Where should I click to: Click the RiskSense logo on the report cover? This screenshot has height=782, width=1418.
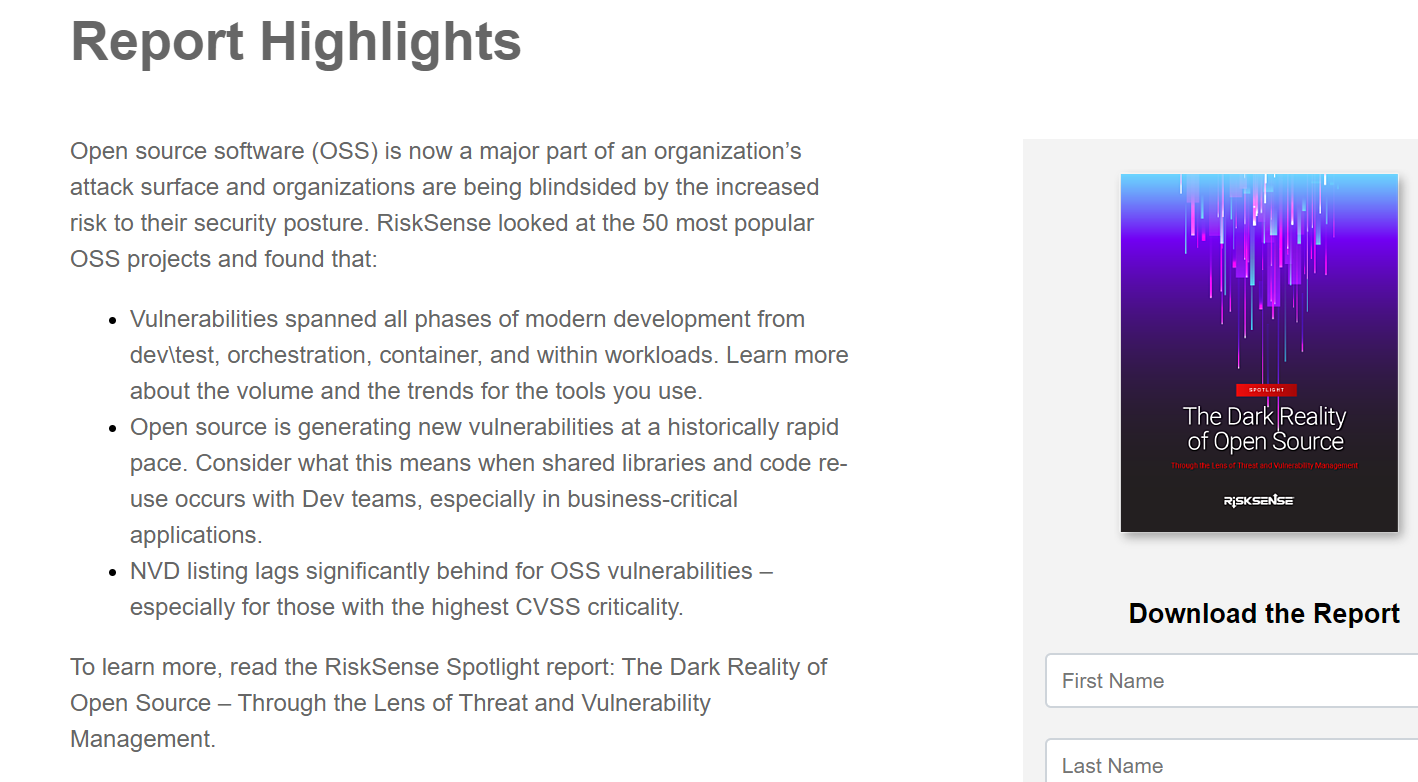click(x=1258, y=500)
